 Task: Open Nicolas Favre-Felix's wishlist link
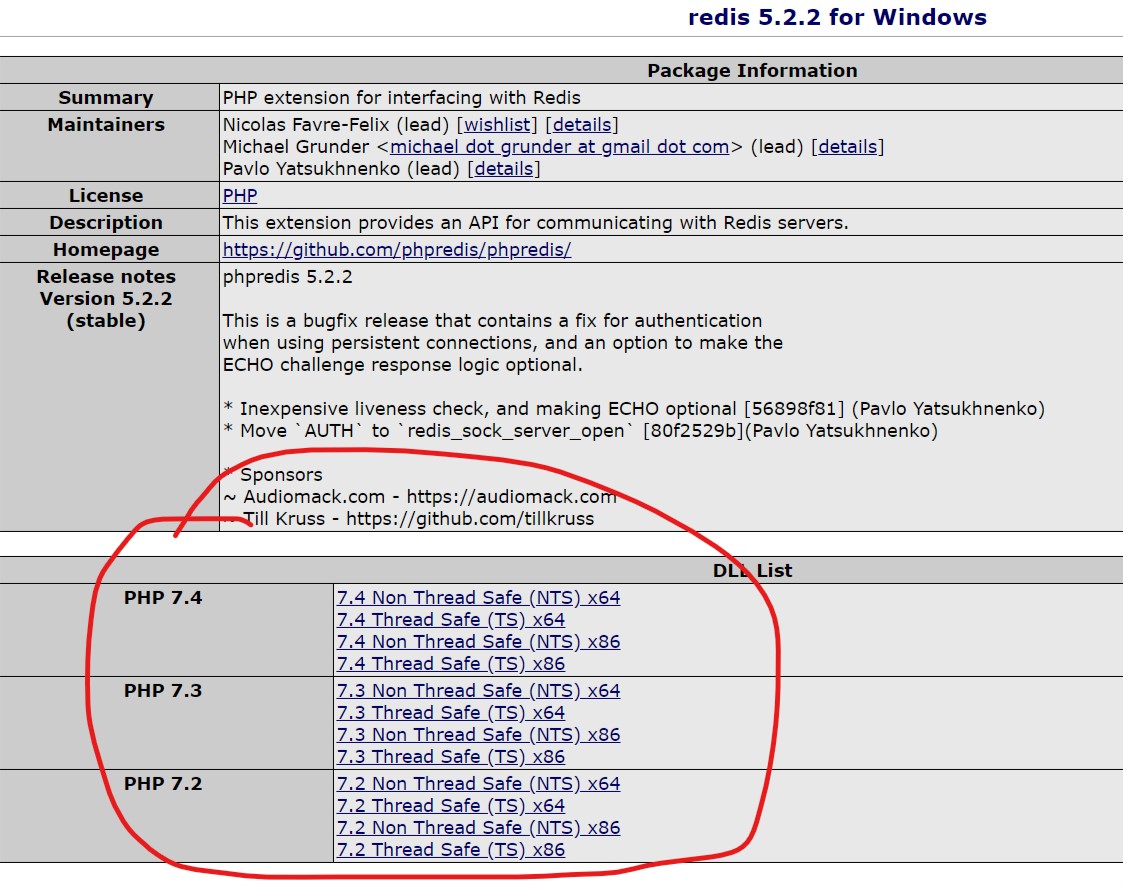click(x=497, y=125)
